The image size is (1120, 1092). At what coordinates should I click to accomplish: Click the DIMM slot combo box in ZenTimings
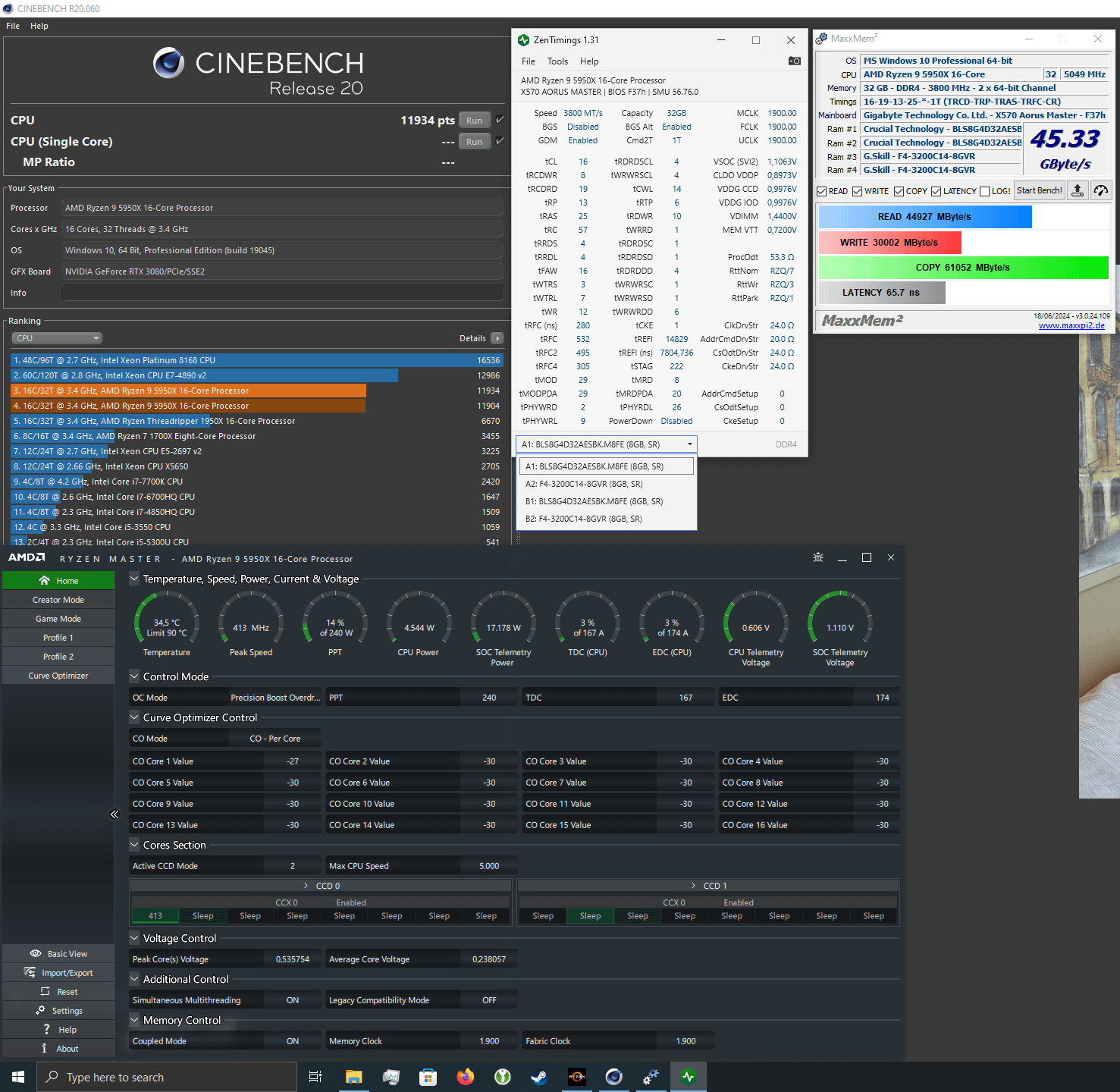tap(606, 444)
